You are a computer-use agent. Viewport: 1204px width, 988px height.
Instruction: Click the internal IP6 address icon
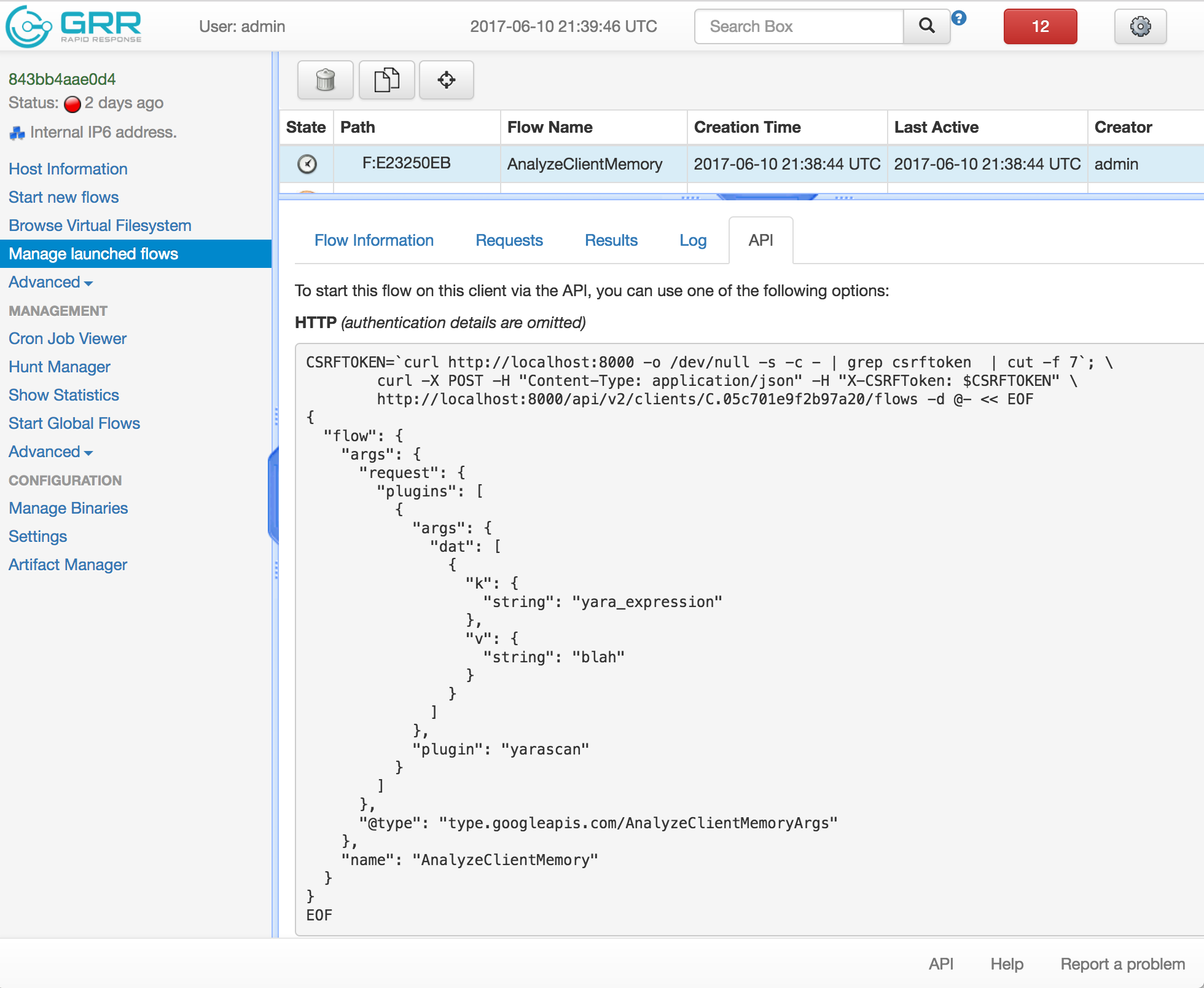click(17, 132)
